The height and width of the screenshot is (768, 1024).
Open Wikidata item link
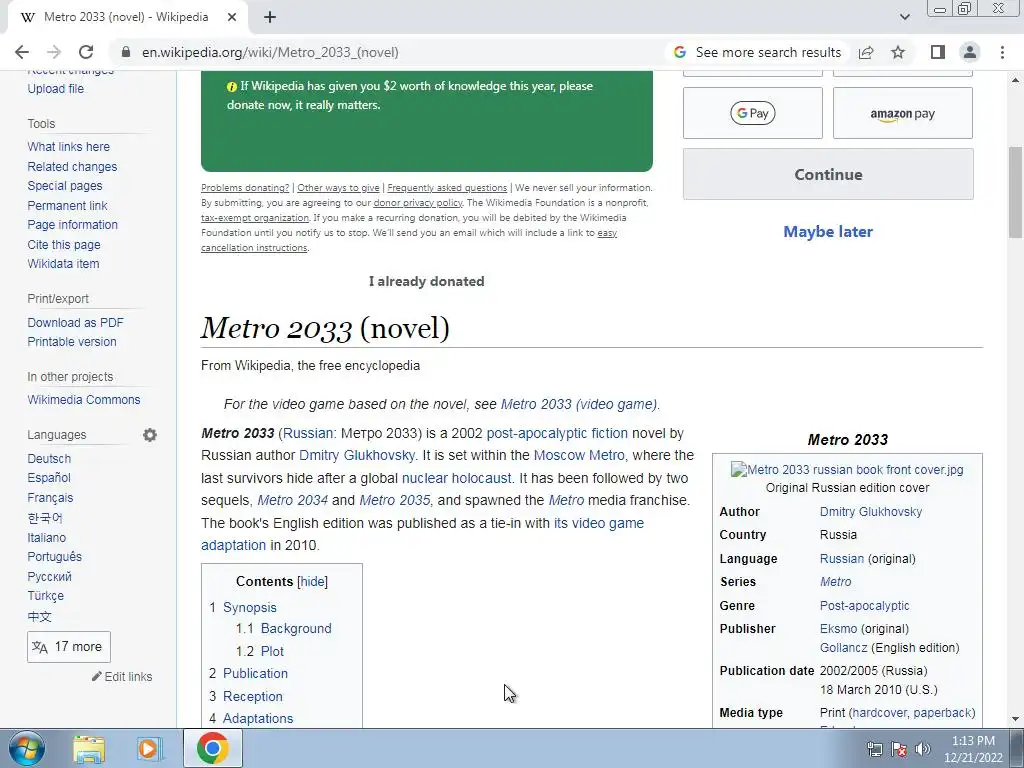(x=63, y=264)
